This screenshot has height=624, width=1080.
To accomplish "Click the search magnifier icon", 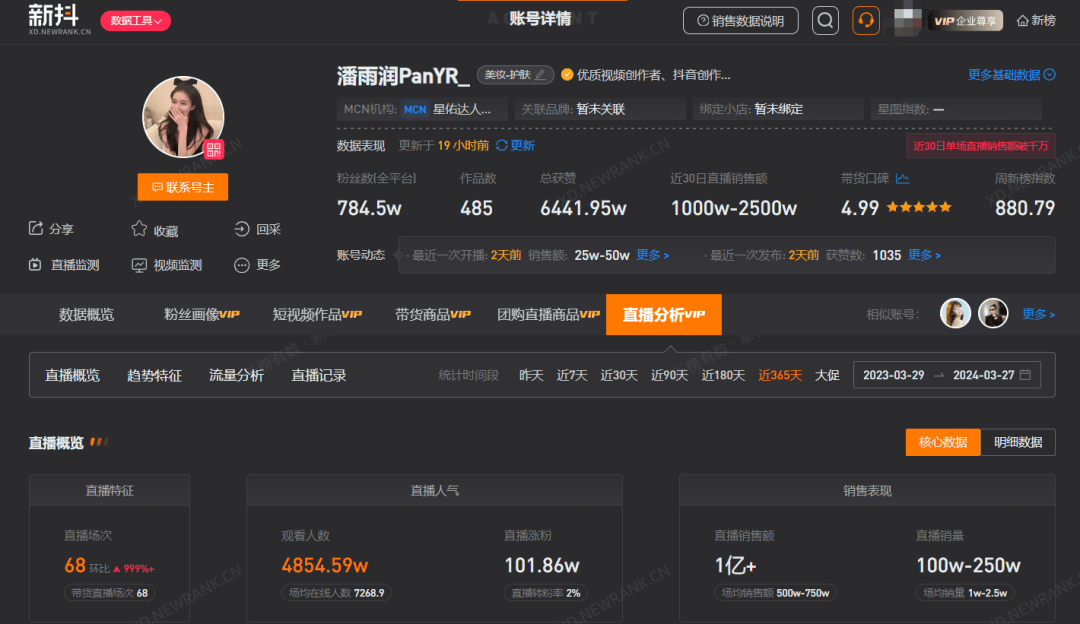I will pyautogui.click(x=825, y=21).
